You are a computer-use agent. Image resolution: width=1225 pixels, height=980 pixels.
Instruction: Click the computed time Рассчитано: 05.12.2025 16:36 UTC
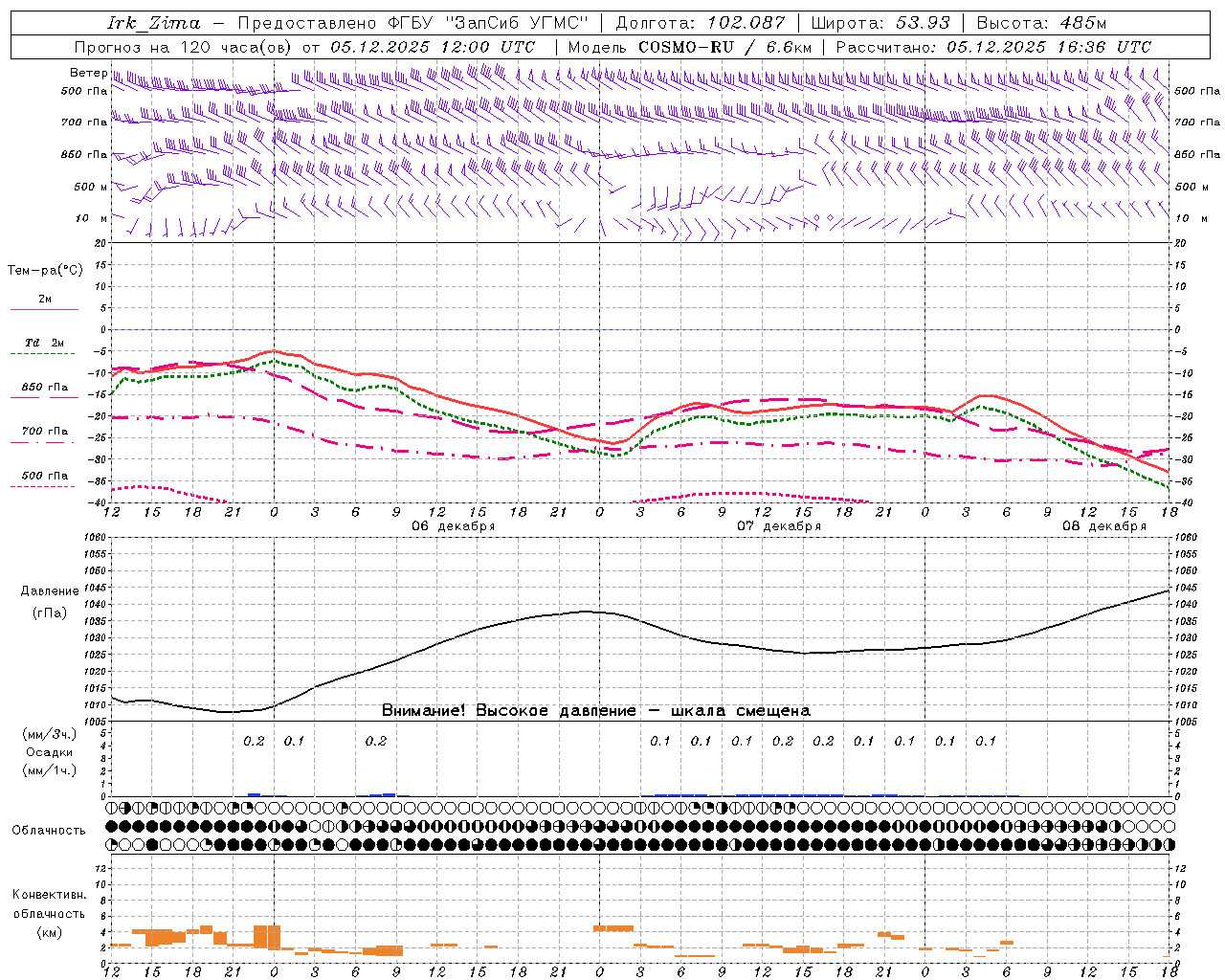click(x=993, y=47)
